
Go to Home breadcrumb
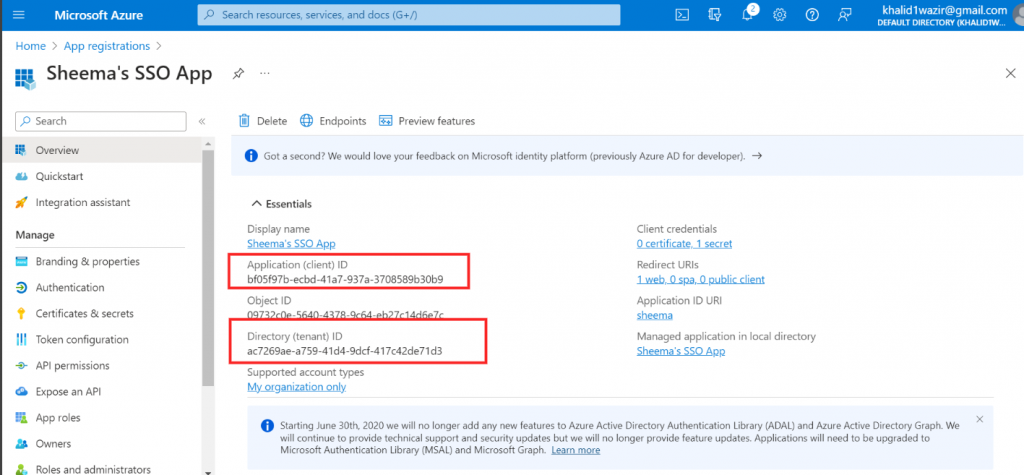click(31, 46)
